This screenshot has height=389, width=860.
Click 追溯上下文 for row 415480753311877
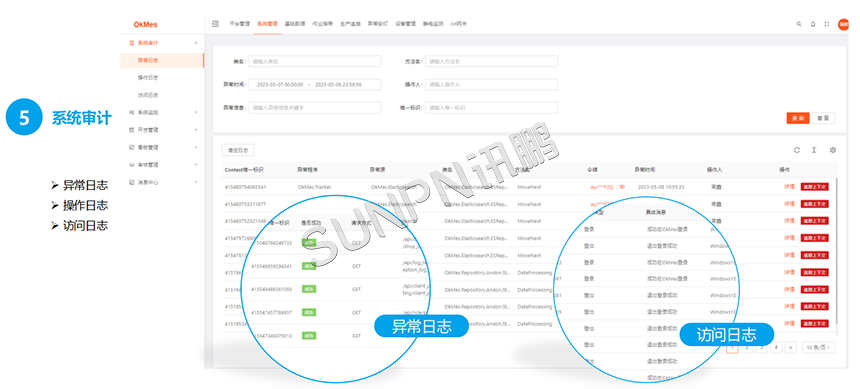click(x=814, y=204)
